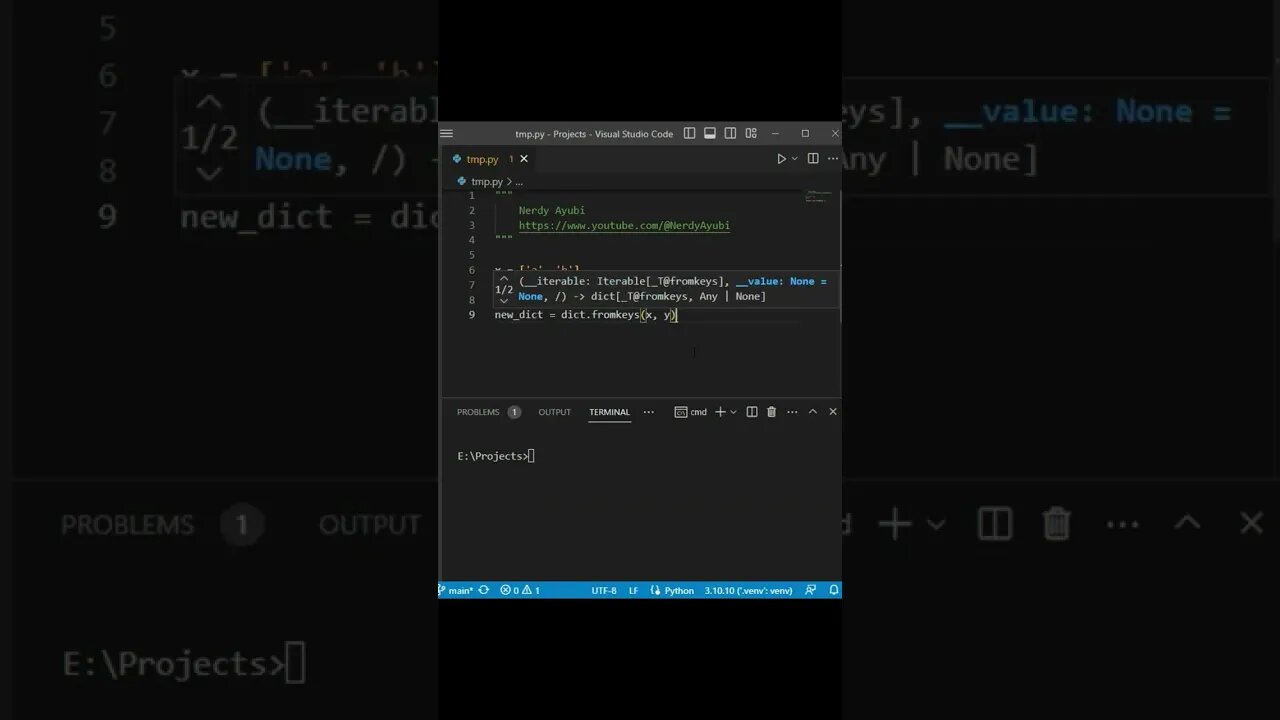The height and width of the screenshot is (720, 1280).
Task: Create a new terminal with plus icon
Action: [x=720, y=412]
